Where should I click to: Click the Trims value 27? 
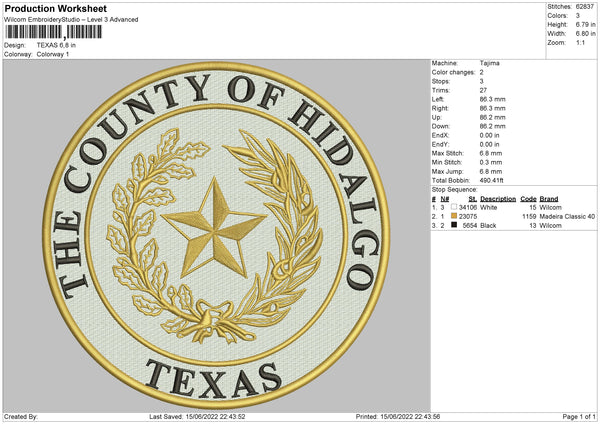[483, 90]
